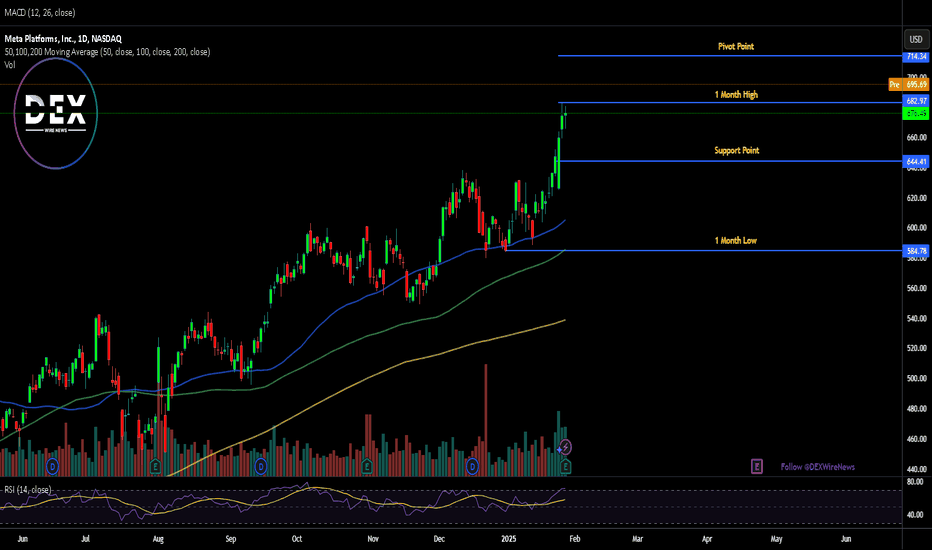Image resolution: width=932 pixels, height=550 pixels.
Task: Select the green current price tag on axis
Action: (x=916, y=113)
